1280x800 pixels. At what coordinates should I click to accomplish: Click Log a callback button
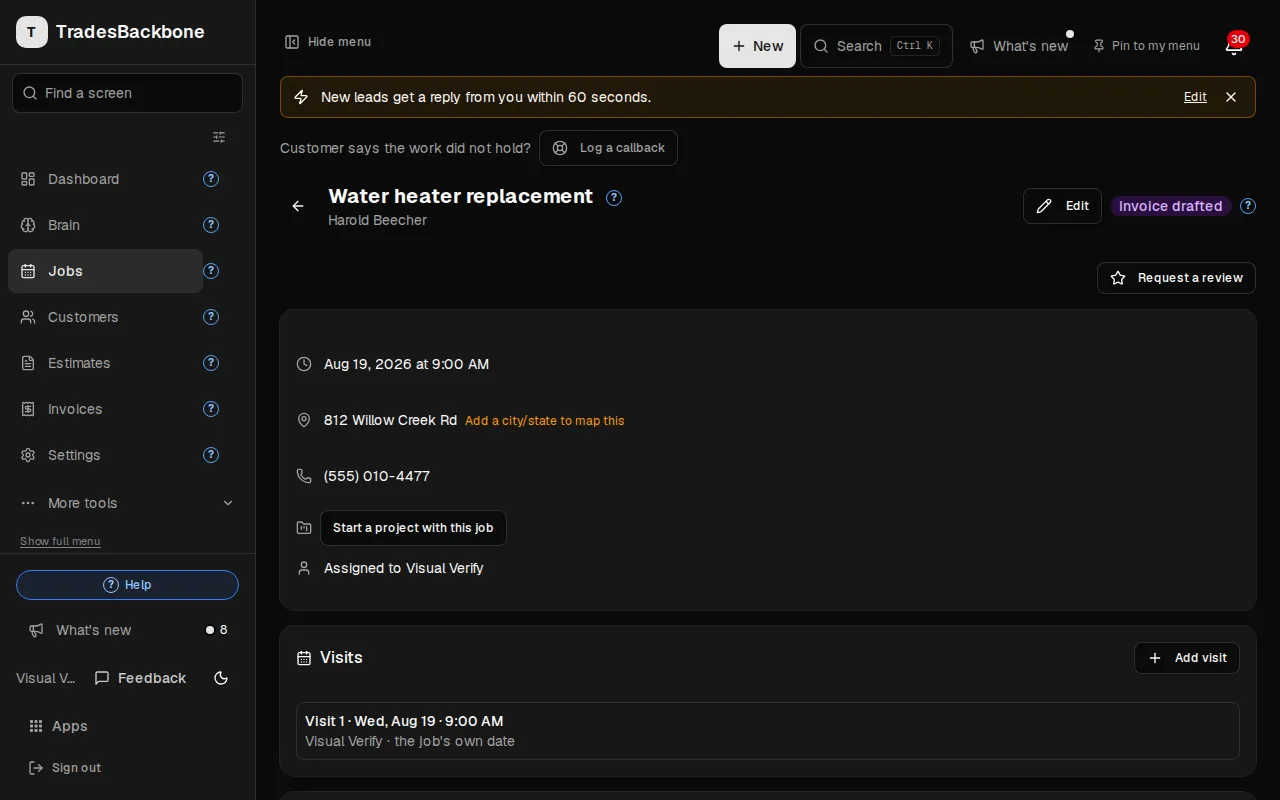tap(608, 148)
